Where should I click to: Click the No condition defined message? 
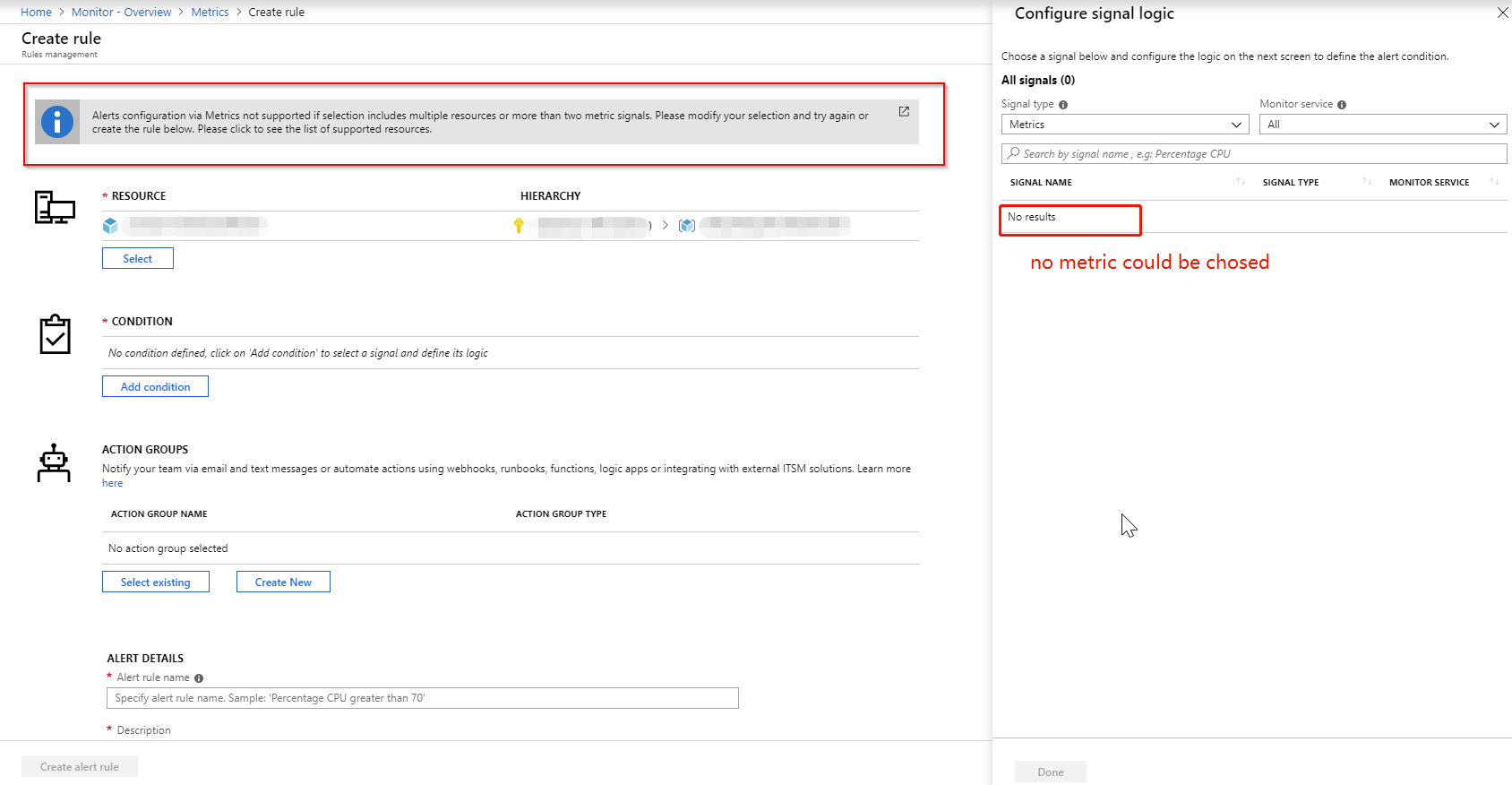click(x=298, y=353)
